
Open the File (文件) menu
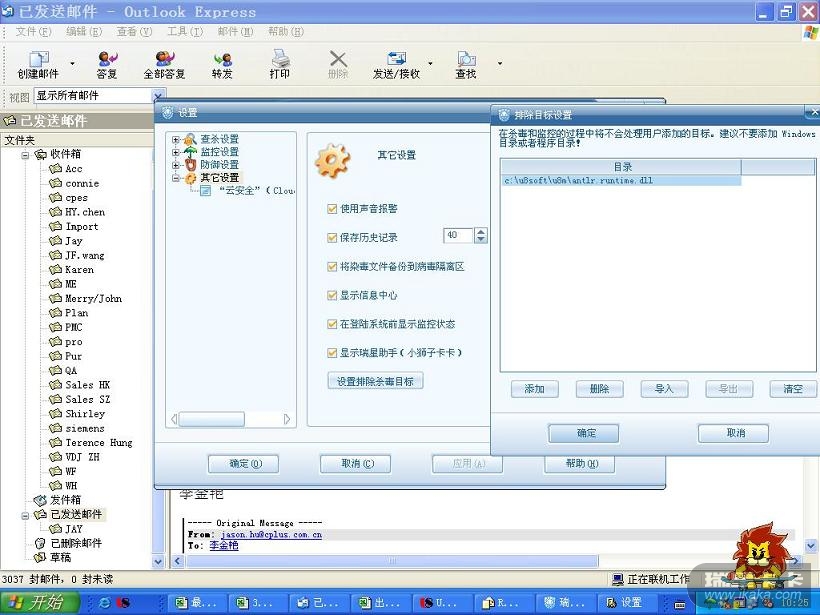tap(33, 32)
